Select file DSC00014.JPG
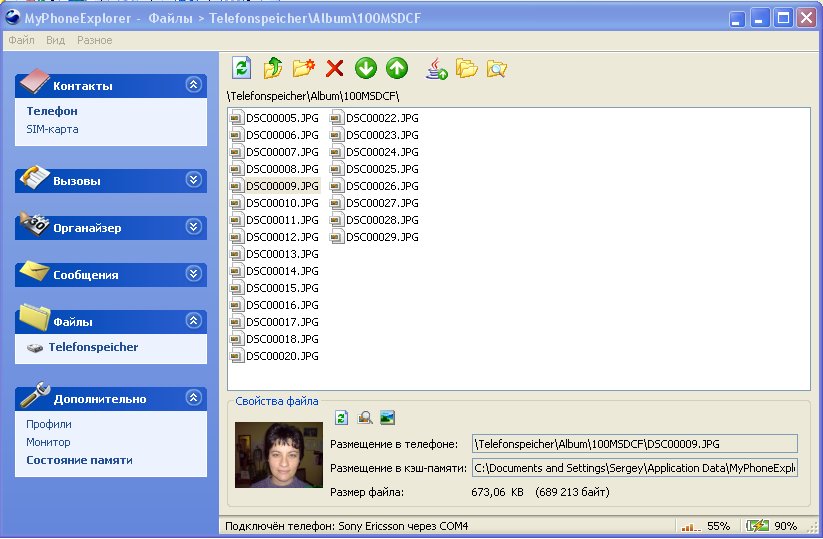Viewport: 823px width, 539px height. coord(275,271)
